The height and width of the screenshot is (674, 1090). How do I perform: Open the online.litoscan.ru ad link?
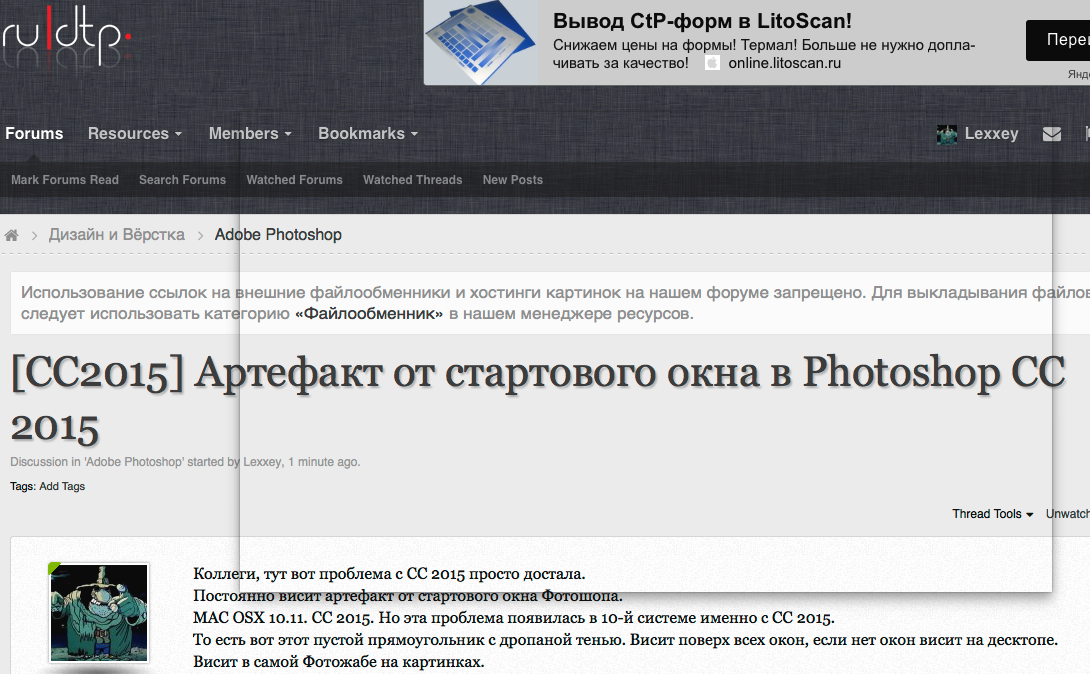[784, 63]
